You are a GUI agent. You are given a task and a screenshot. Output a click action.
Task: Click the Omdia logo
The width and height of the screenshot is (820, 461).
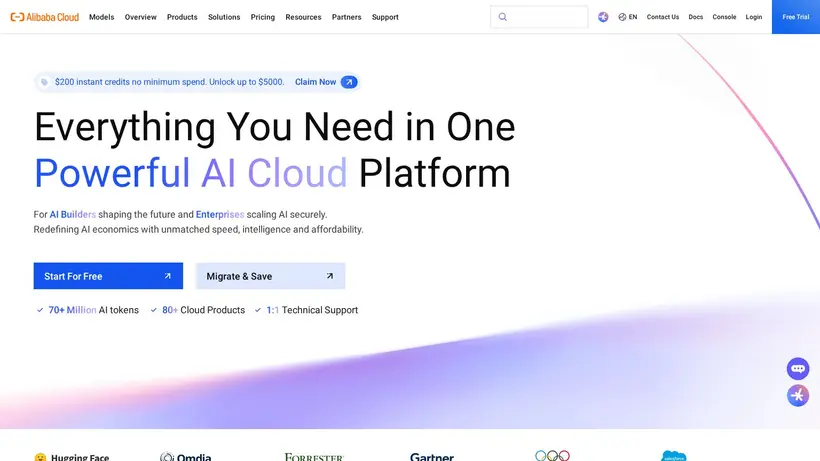186,456
